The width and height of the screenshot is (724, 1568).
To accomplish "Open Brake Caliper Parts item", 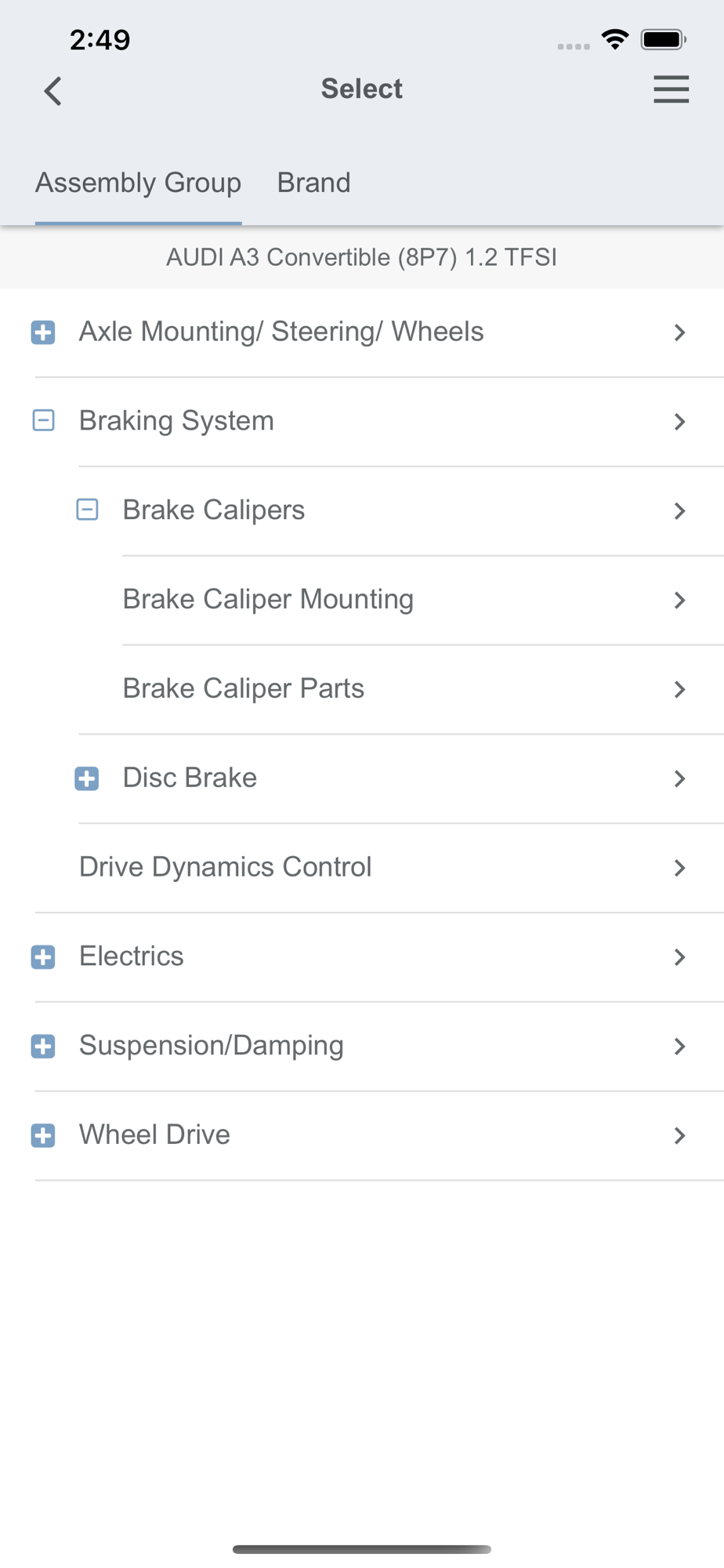I will coord(423,689).
